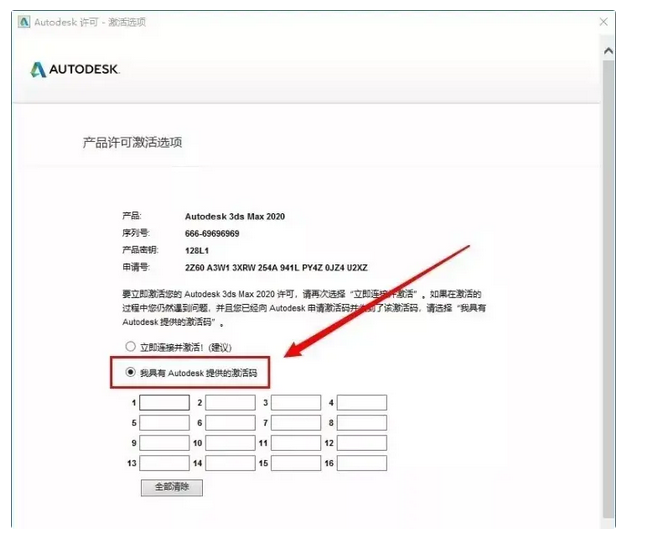This screenshot has height=547, width=648.
Task: Click product name Autodesk 3ds Max 2020
Action: click(x=235, y=216)
